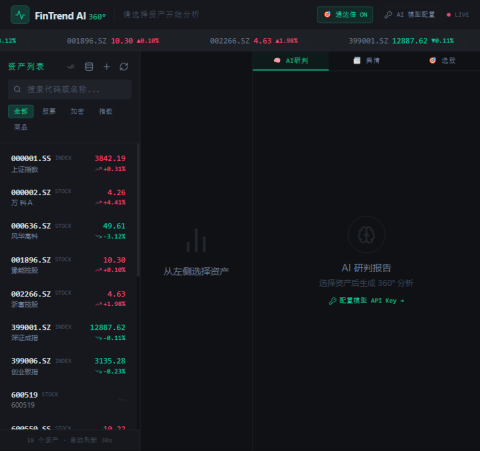
Task: Filter assets by 加密
Action: click(77, 111)
